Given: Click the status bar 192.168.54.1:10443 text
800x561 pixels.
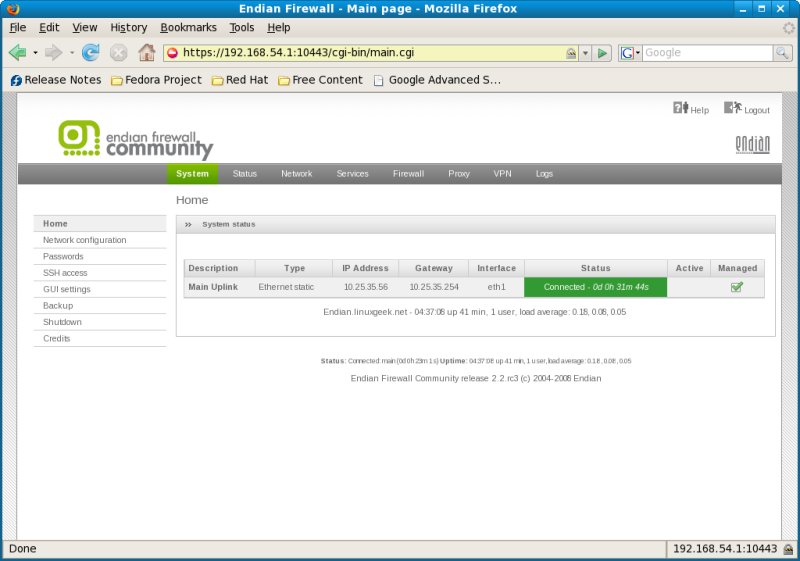Looking at the screenshot, I should click(x=724, y=549).
